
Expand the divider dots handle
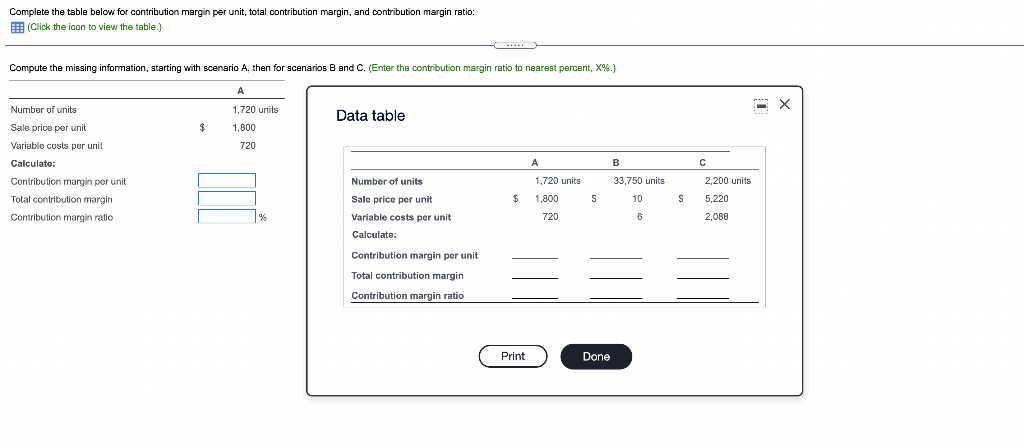pyautogui.click(x=515, y=45)
